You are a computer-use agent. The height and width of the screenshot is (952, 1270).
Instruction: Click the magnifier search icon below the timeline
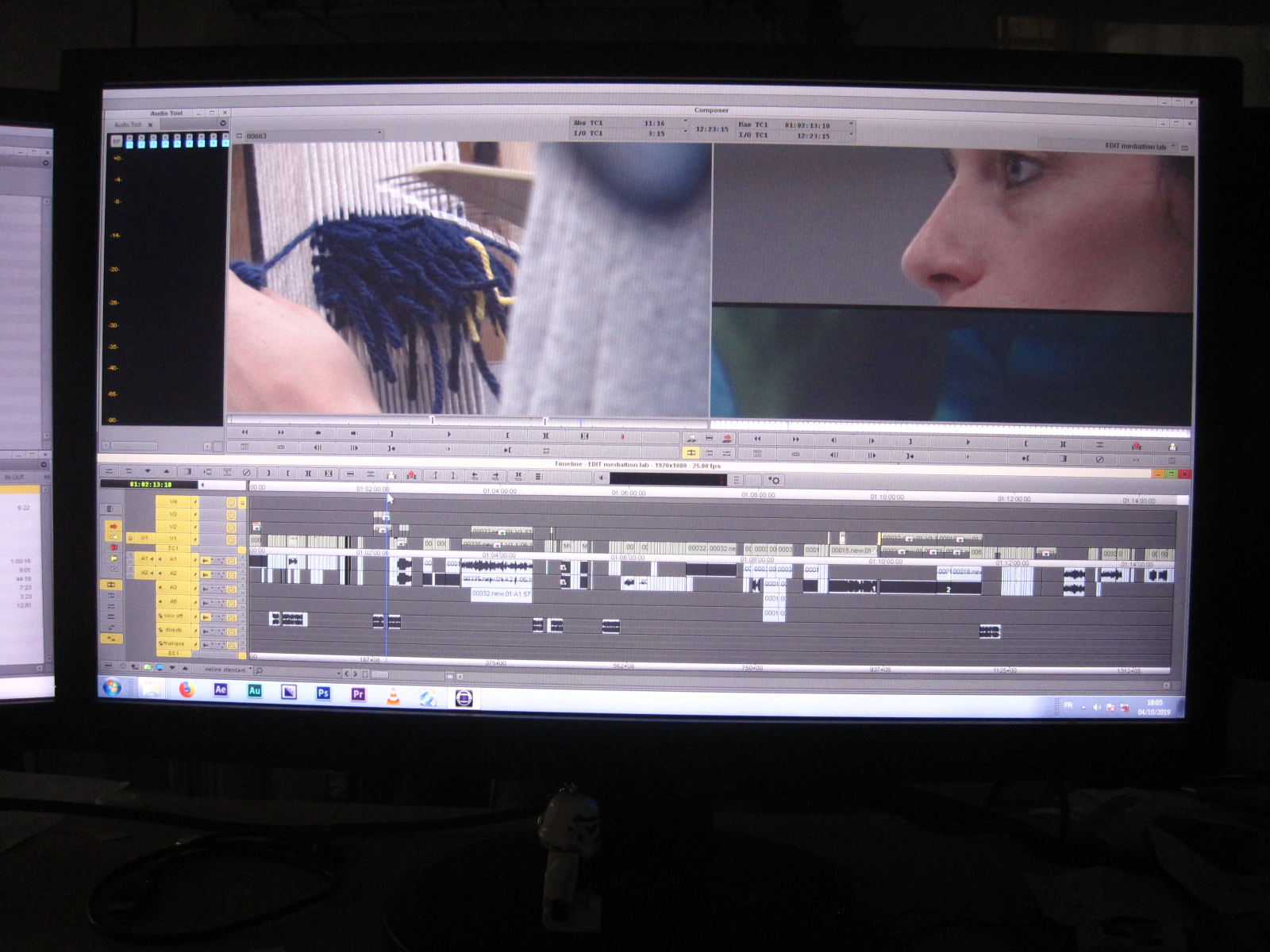[x=259, y=670]
